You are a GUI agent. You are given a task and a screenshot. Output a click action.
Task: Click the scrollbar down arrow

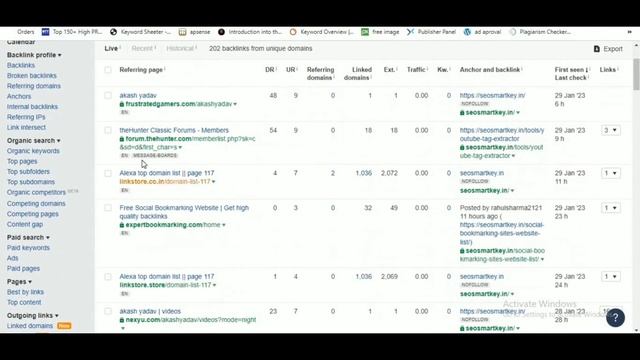coord(636,330)
